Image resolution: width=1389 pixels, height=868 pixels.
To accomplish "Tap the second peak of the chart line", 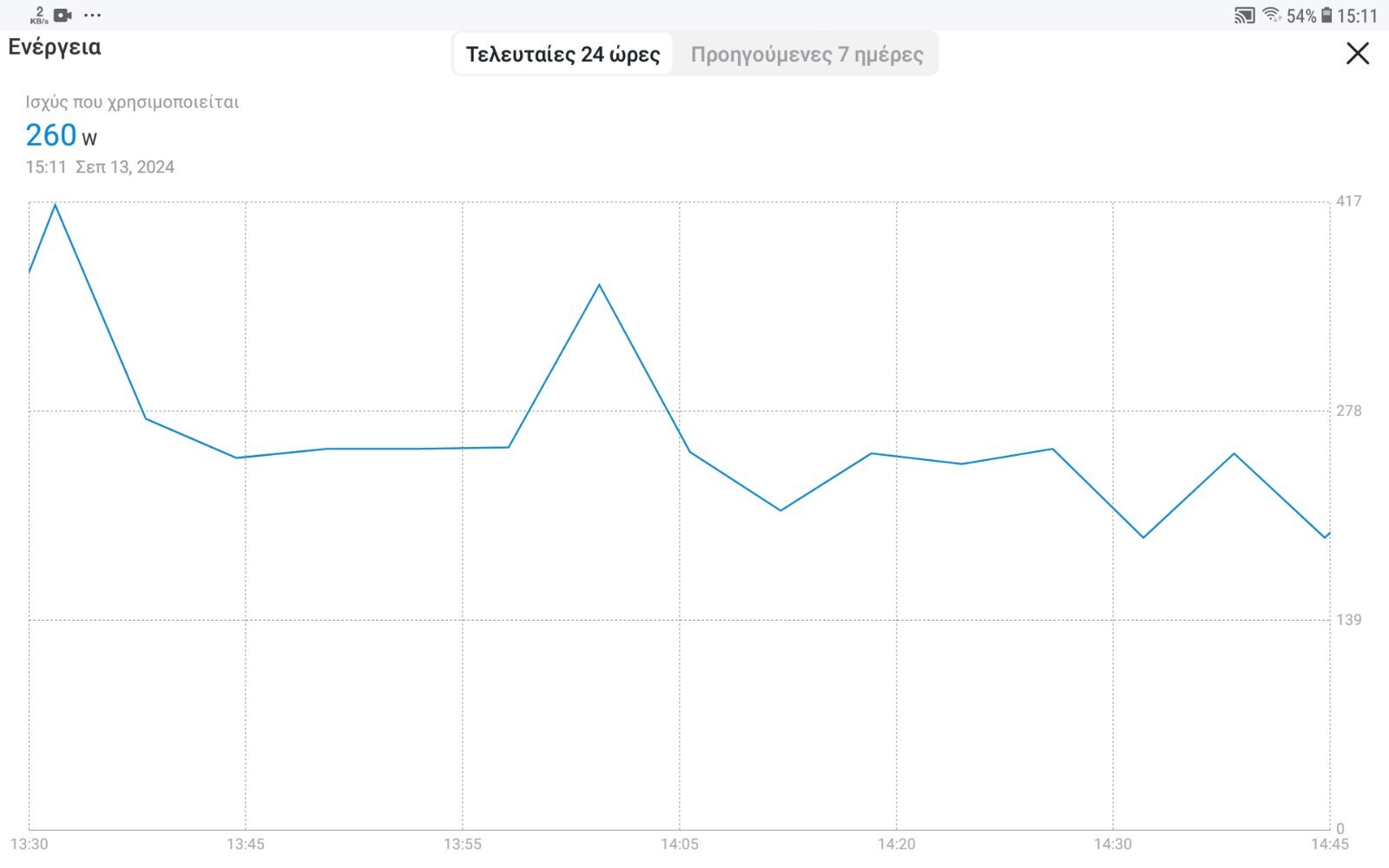I will pyautogui.click(x=599, y=285).
